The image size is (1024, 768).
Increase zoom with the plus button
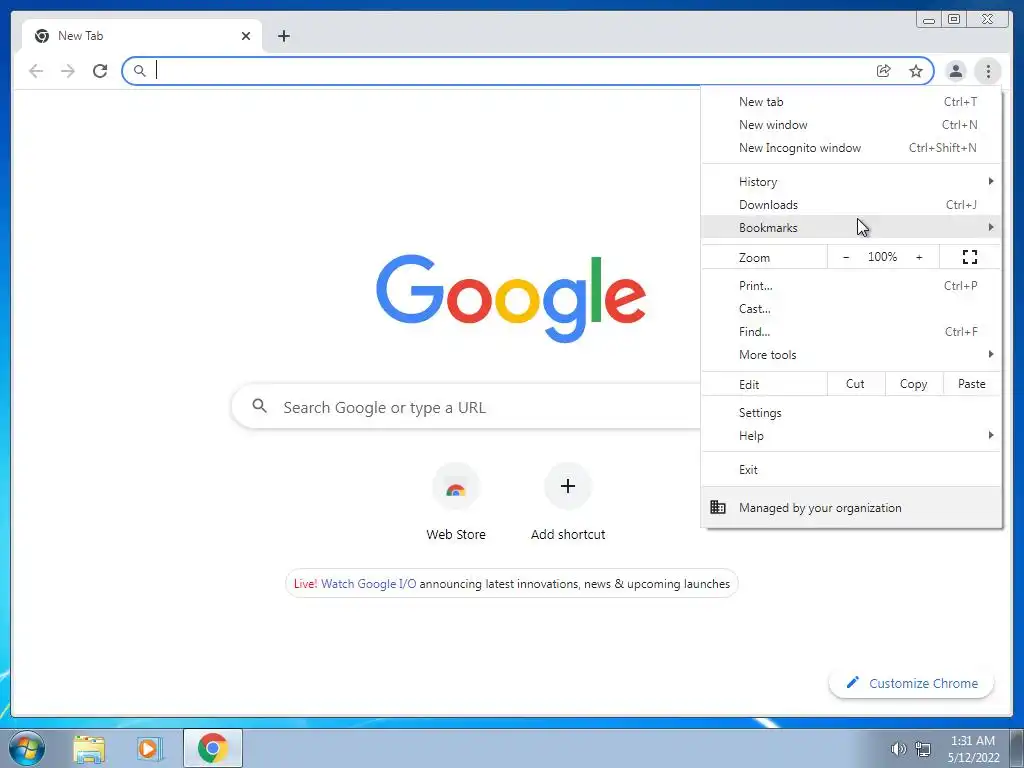click(x=919, y=257)
